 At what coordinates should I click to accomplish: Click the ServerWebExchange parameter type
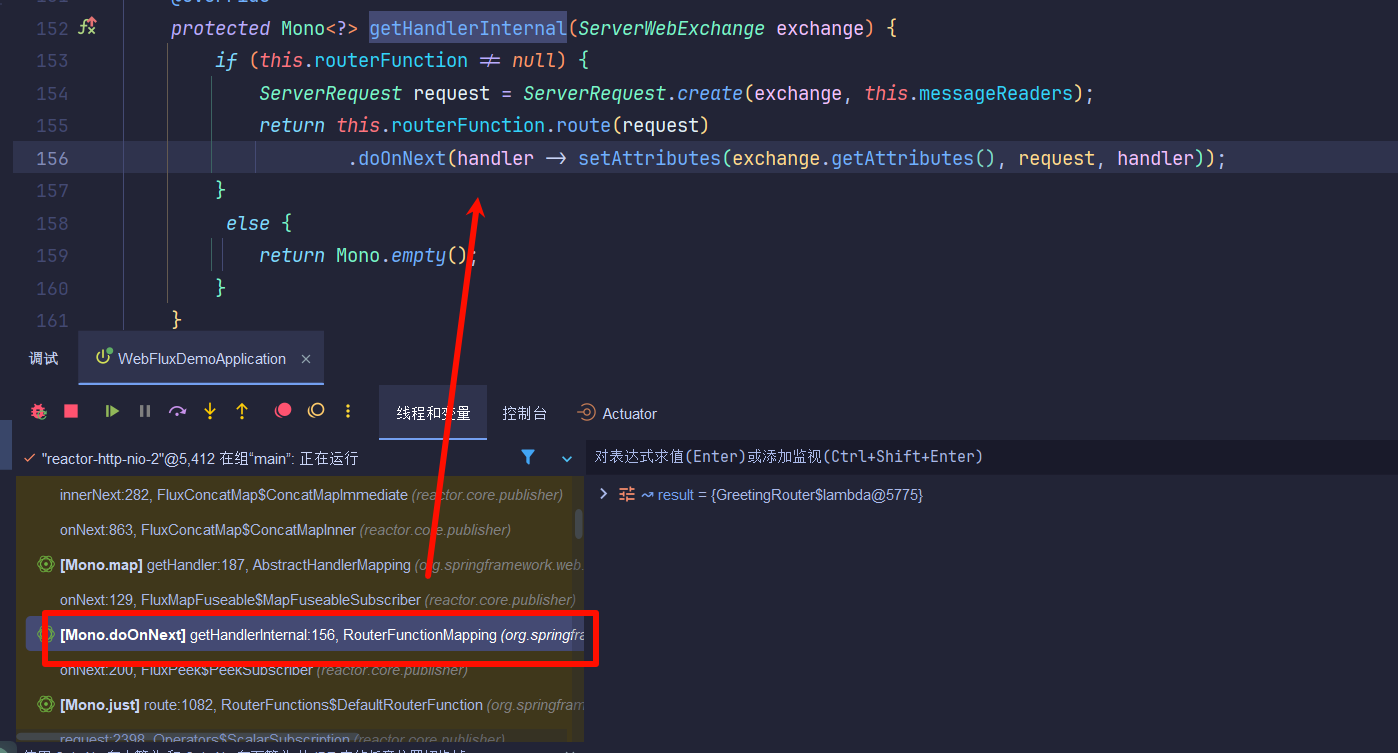click(671, 29)
